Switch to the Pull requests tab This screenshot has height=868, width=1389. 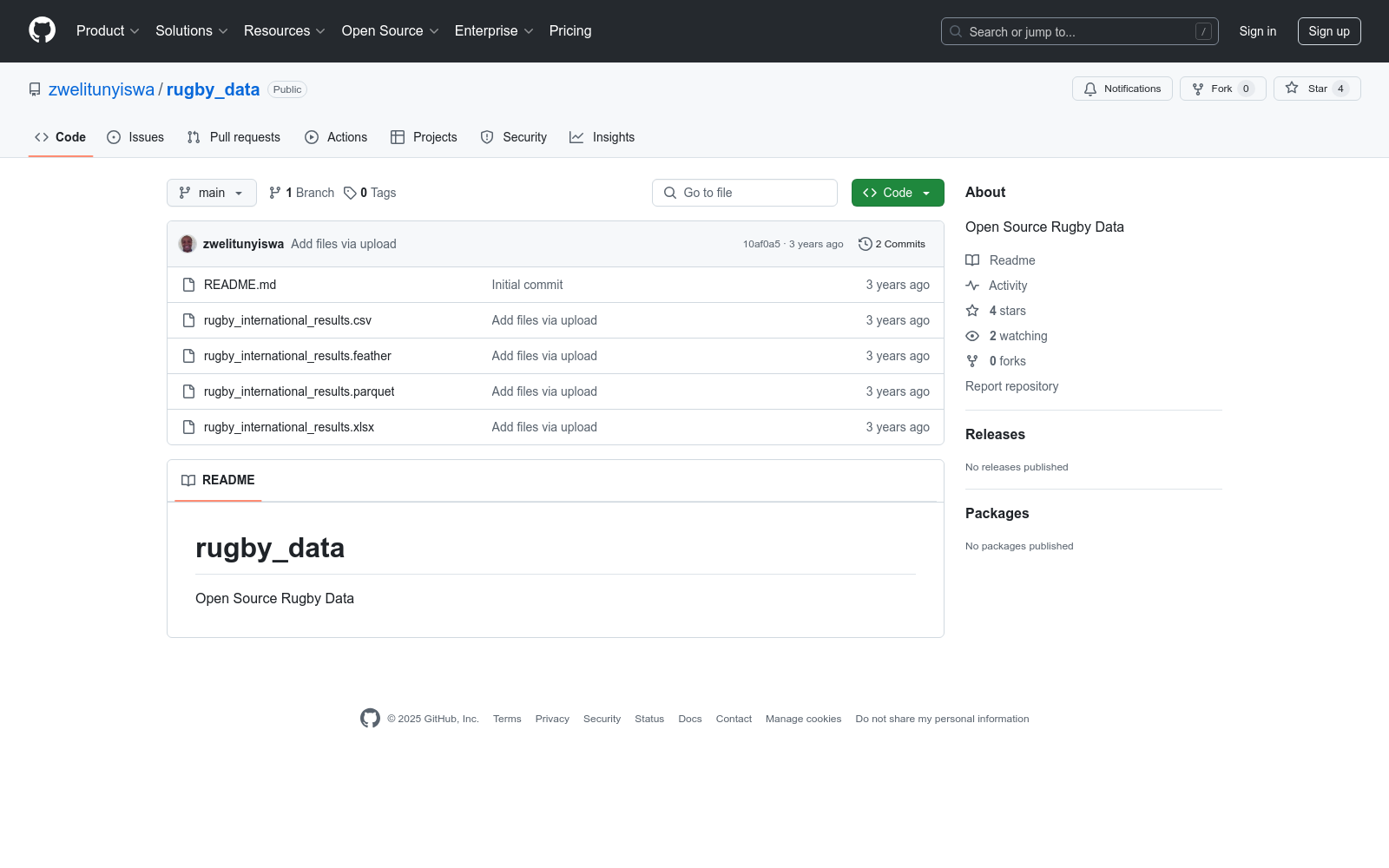pos(234,137)
